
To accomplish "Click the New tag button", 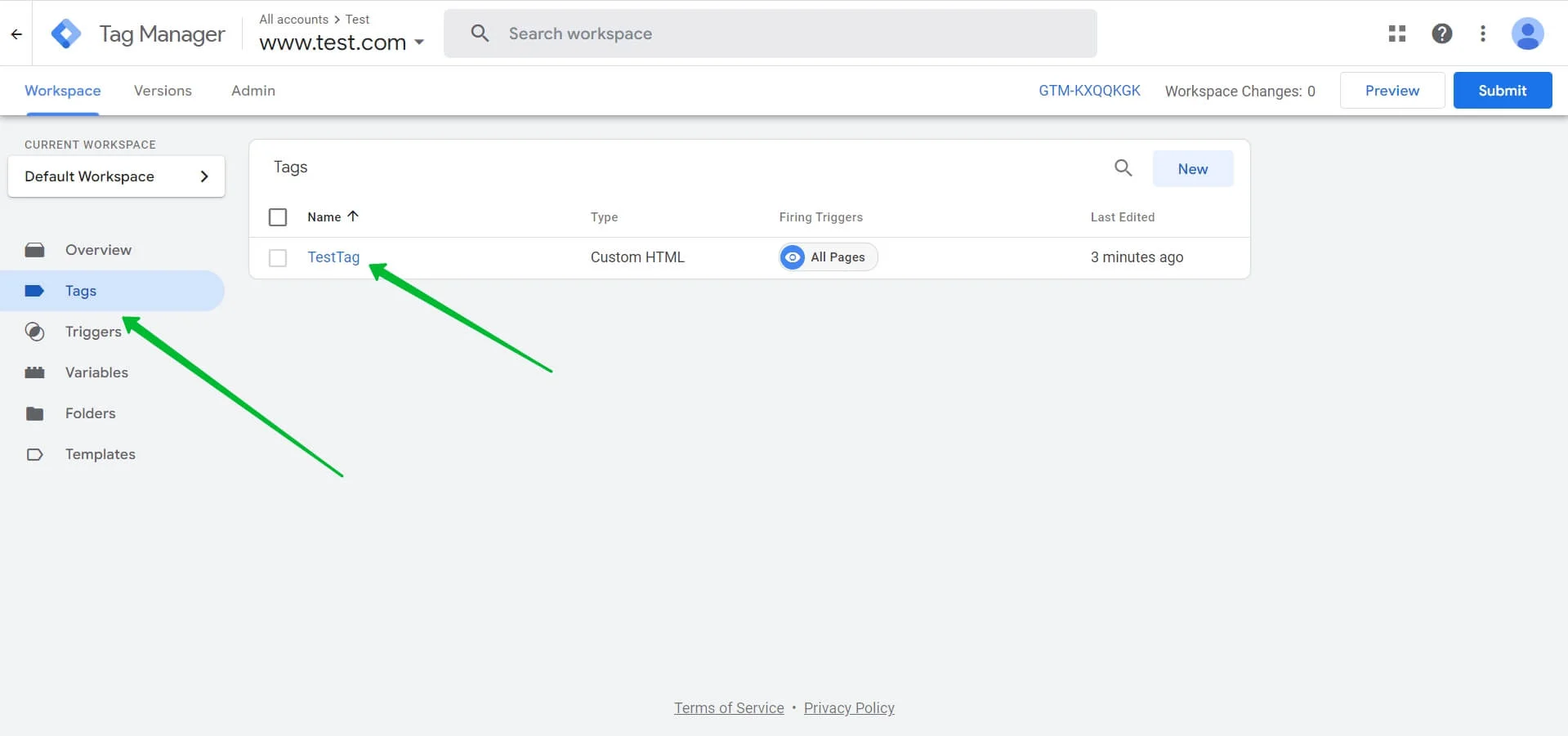I will (1193, 168).
